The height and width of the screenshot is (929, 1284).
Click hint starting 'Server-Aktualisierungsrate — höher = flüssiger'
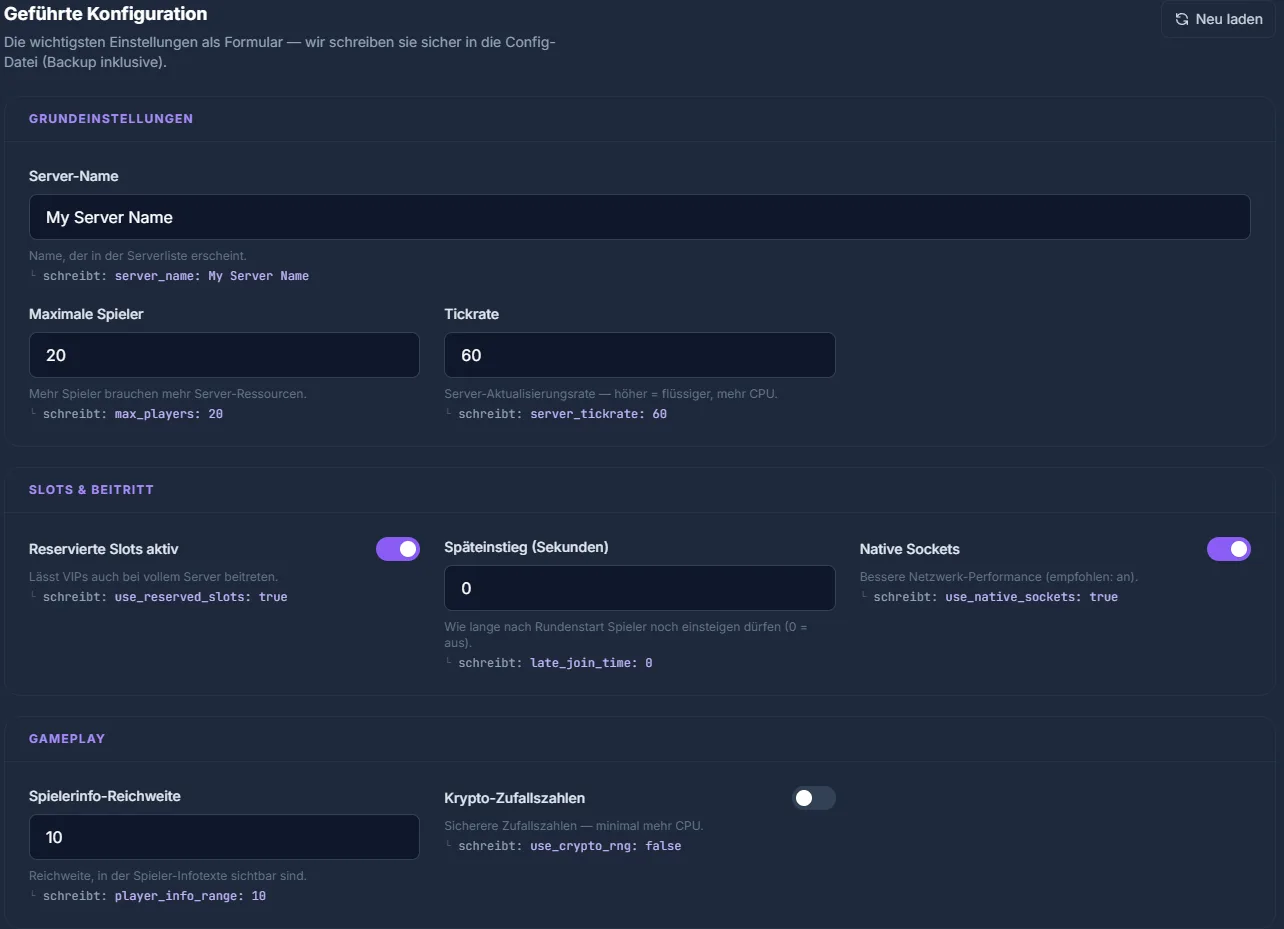[x=611, y=394]
